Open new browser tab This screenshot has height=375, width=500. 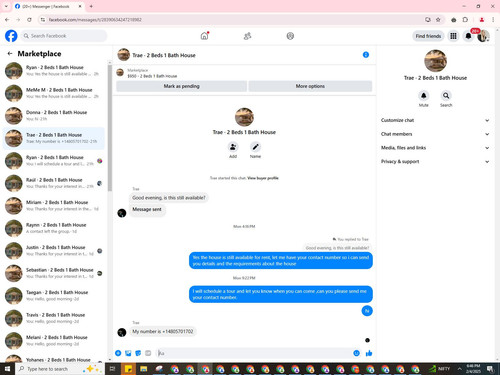pyautogui.click(x=91, y=6)
